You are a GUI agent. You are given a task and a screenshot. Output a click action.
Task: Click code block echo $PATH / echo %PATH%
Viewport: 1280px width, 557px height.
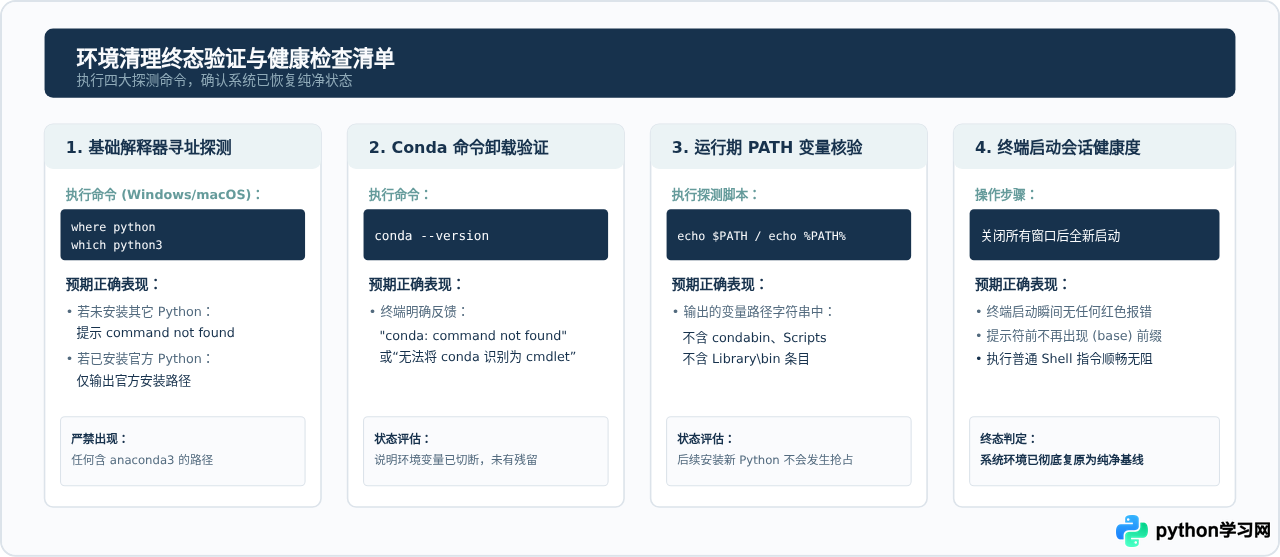788,235
